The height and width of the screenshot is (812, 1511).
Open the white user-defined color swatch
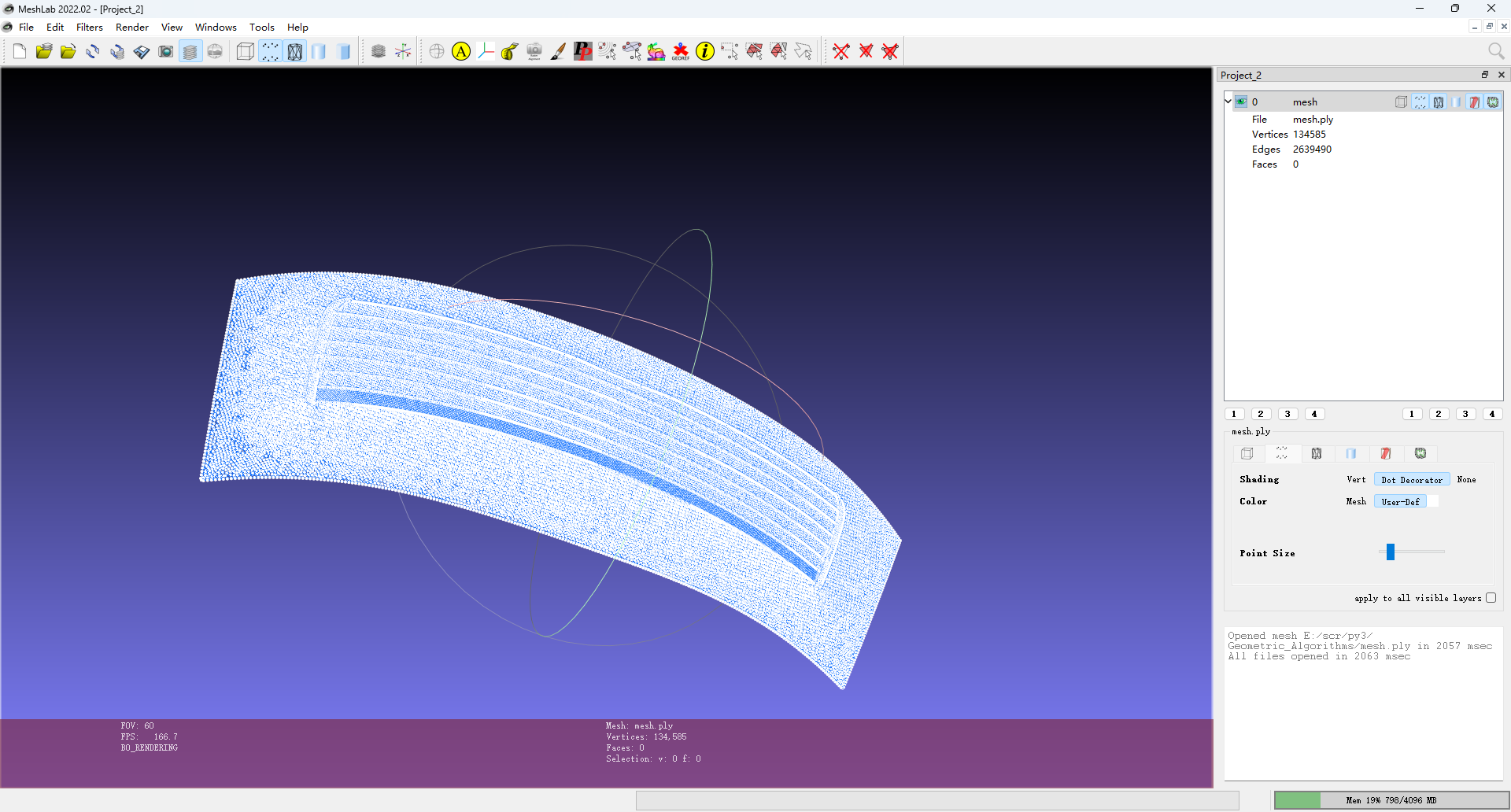pyautogui.click(x=1433, y=502)
